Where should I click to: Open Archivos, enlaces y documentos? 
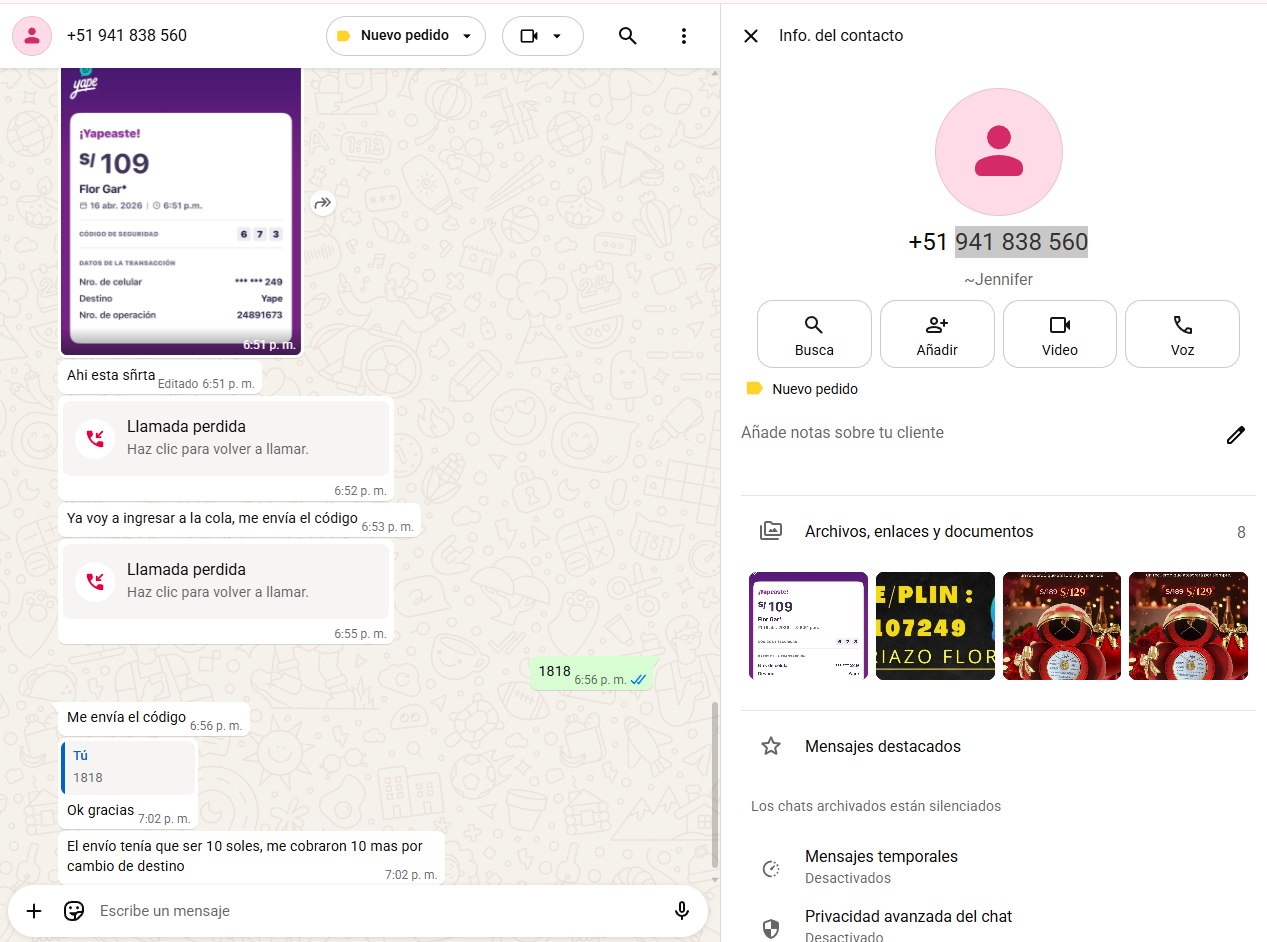(x=918, y=532)
